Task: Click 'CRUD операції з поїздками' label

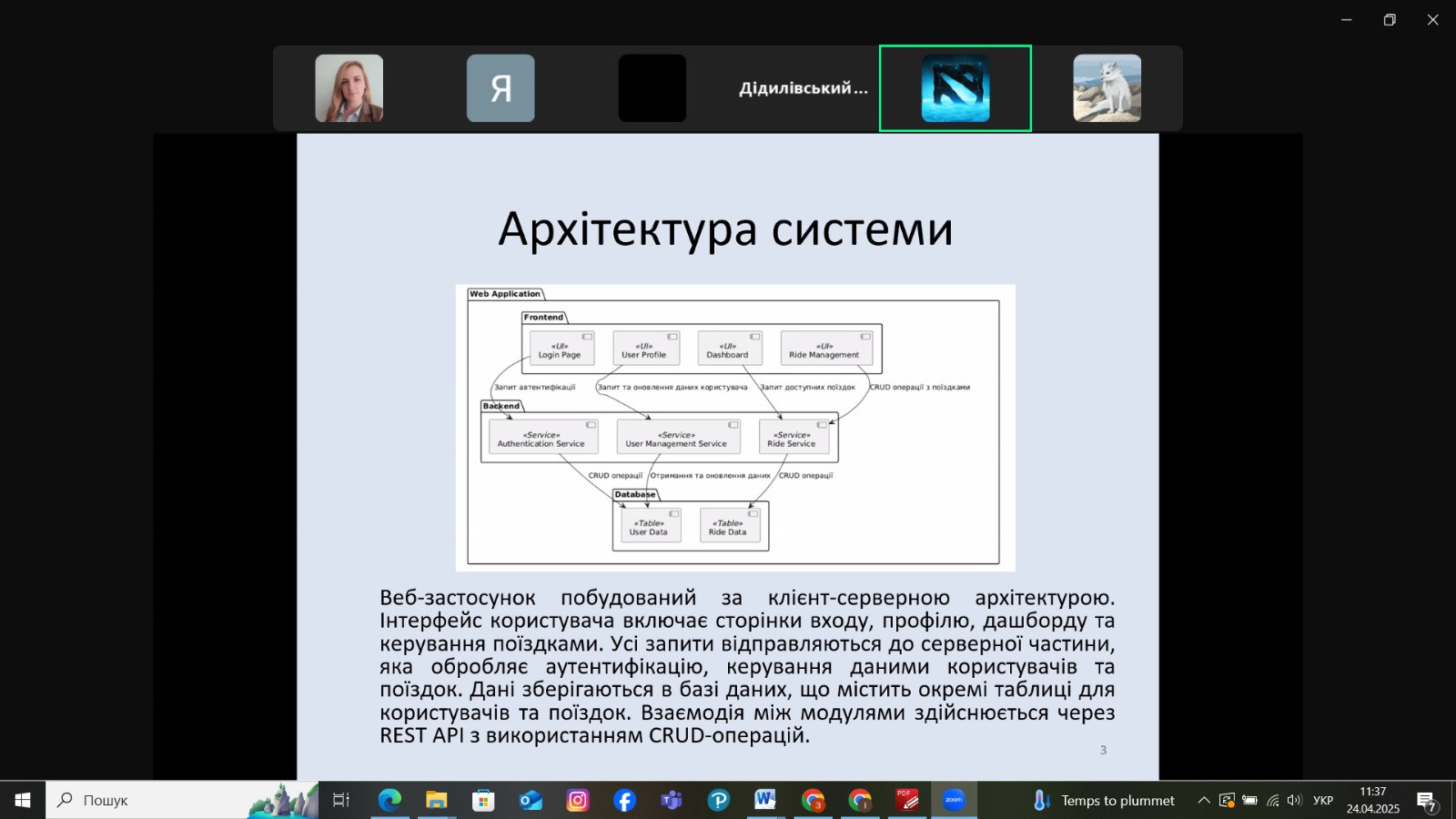Action: [x=920, y=387]
